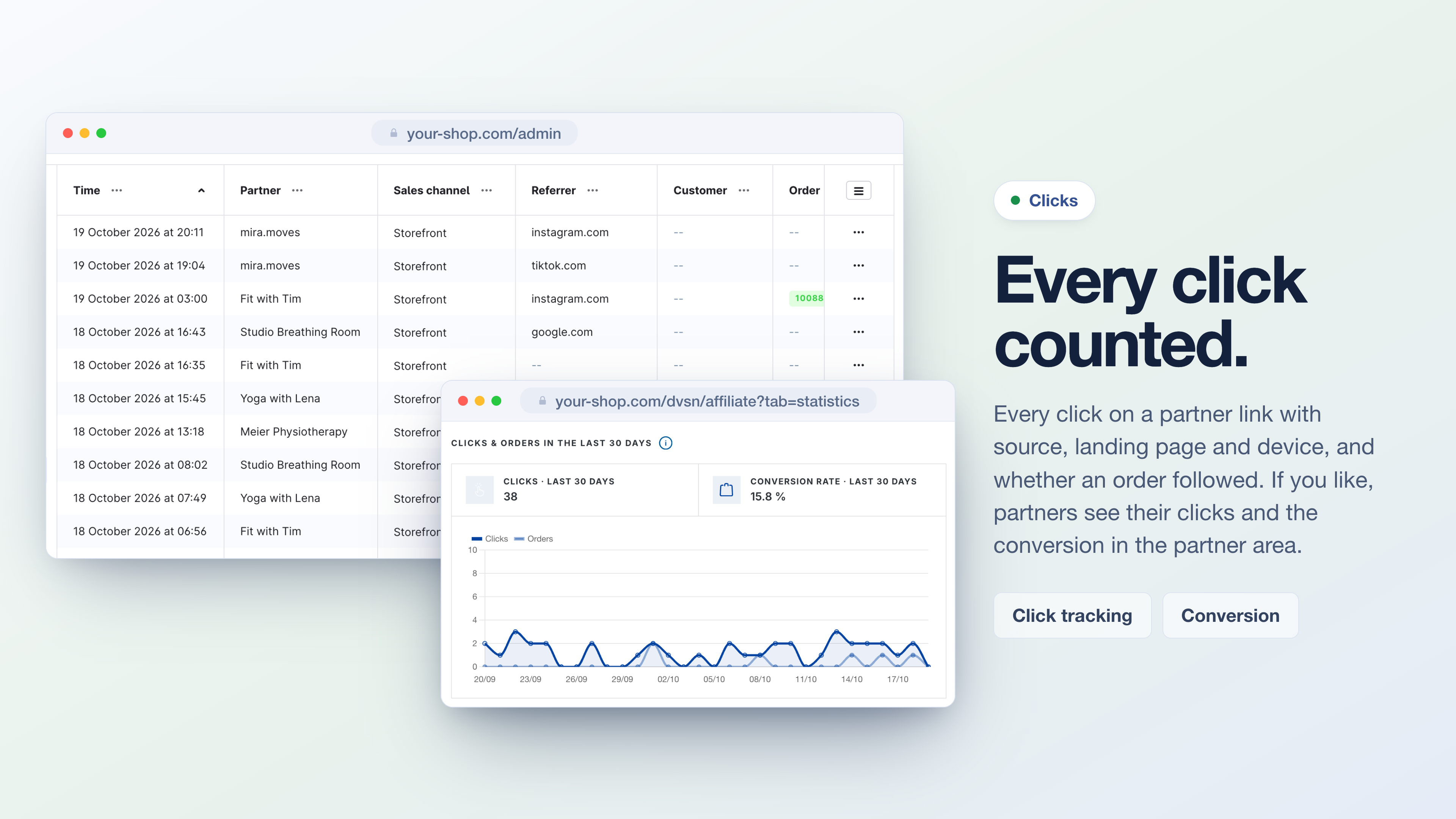Sort by the Time column header
Viewport: 1456px width, 819px height.
86,190
